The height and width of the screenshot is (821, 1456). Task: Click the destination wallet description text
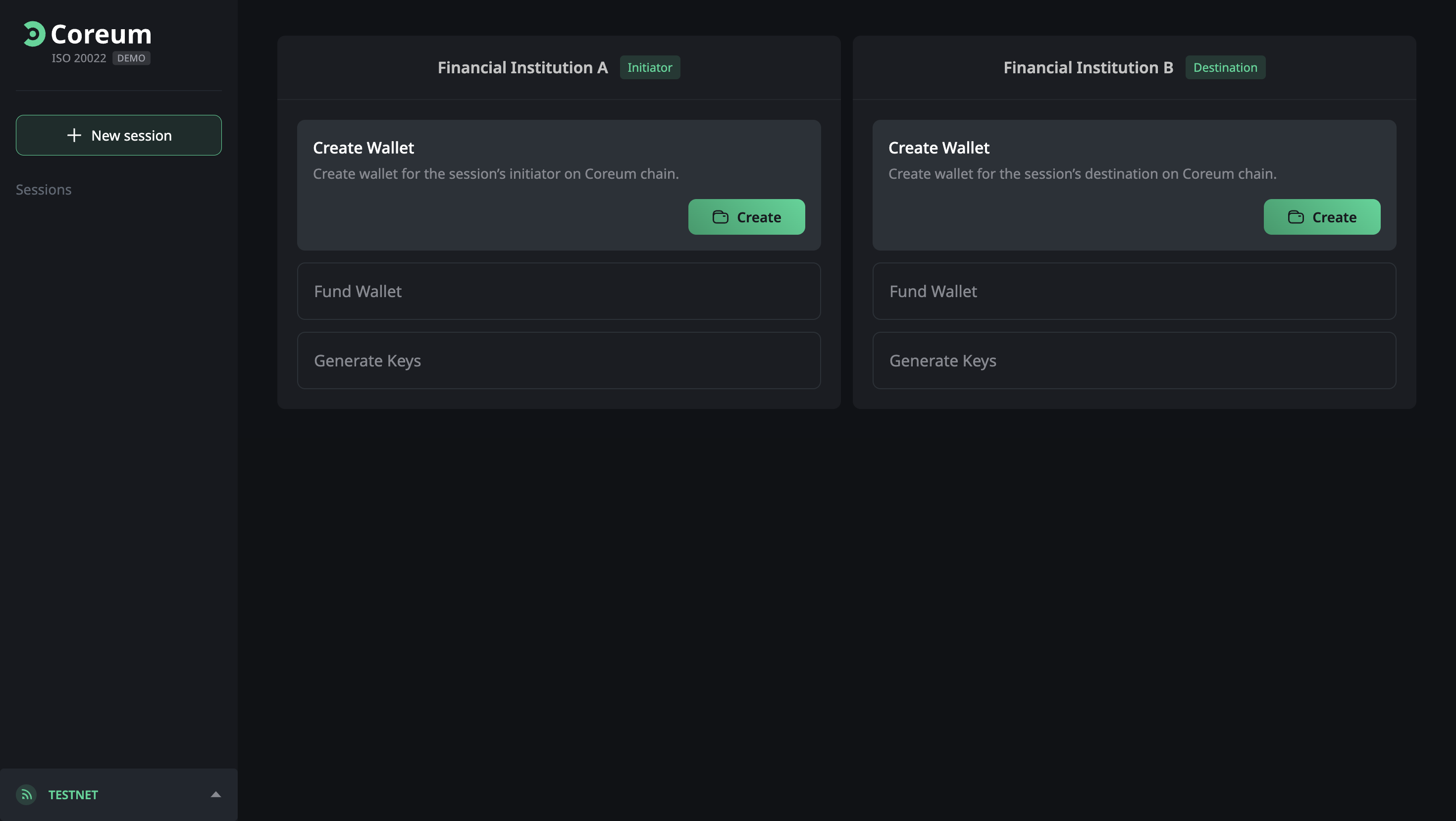[1082, 174]
